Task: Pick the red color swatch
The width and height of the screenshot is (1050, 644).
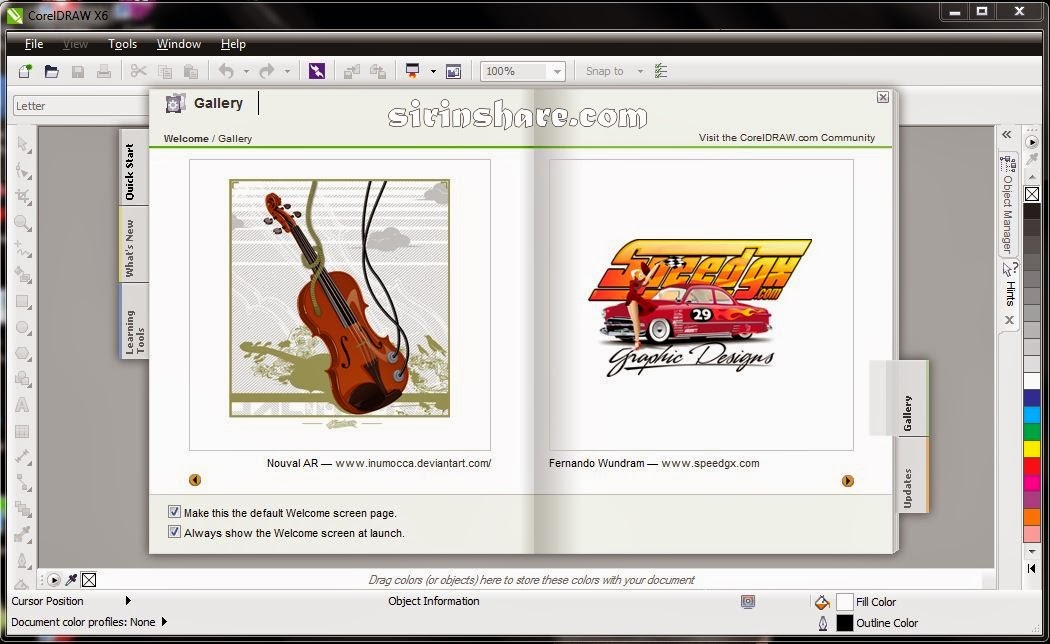Action: pyautogui.click(x=1032, y=465)
